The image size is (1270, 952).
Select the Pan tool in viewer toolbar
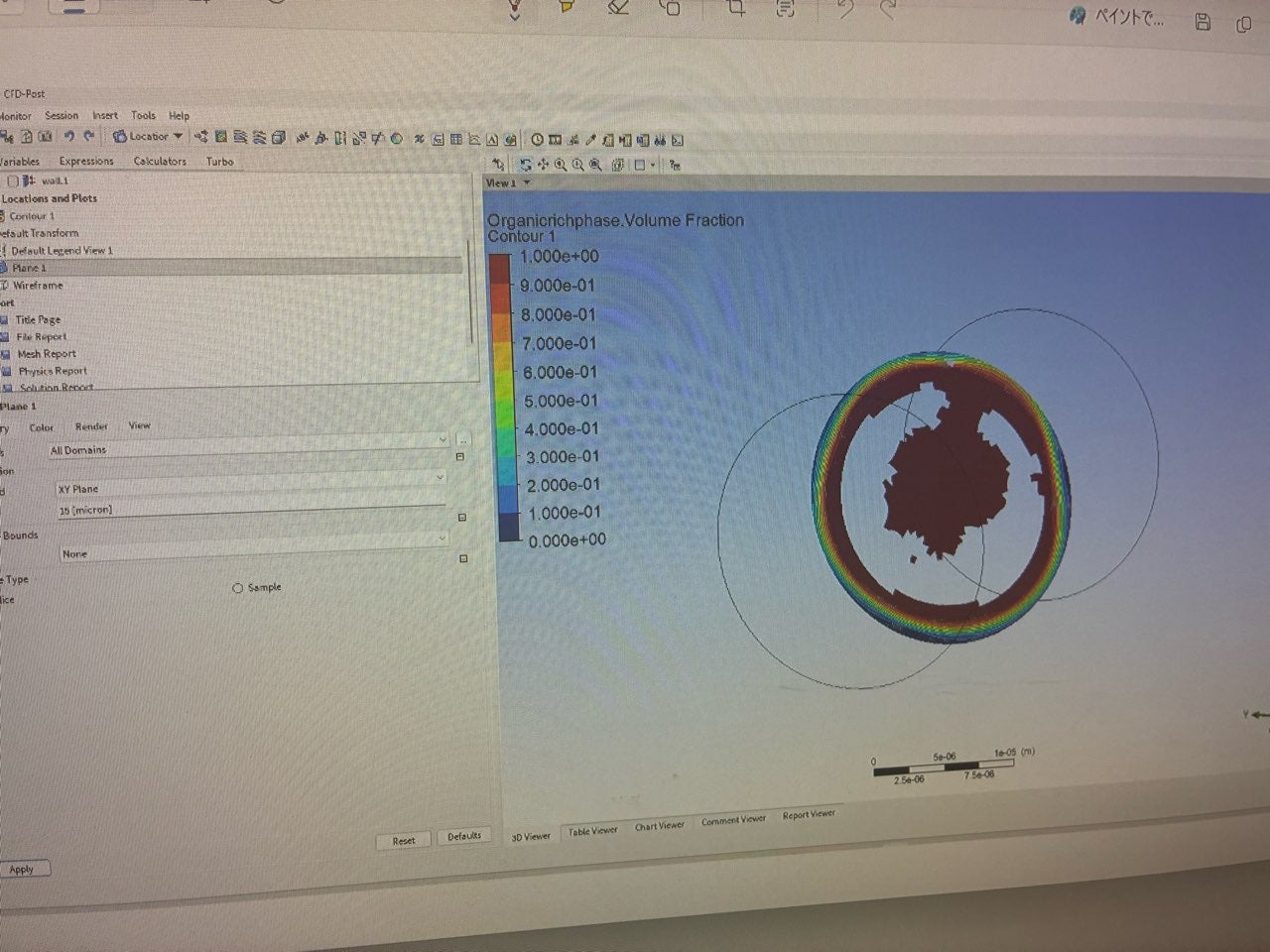543,165
